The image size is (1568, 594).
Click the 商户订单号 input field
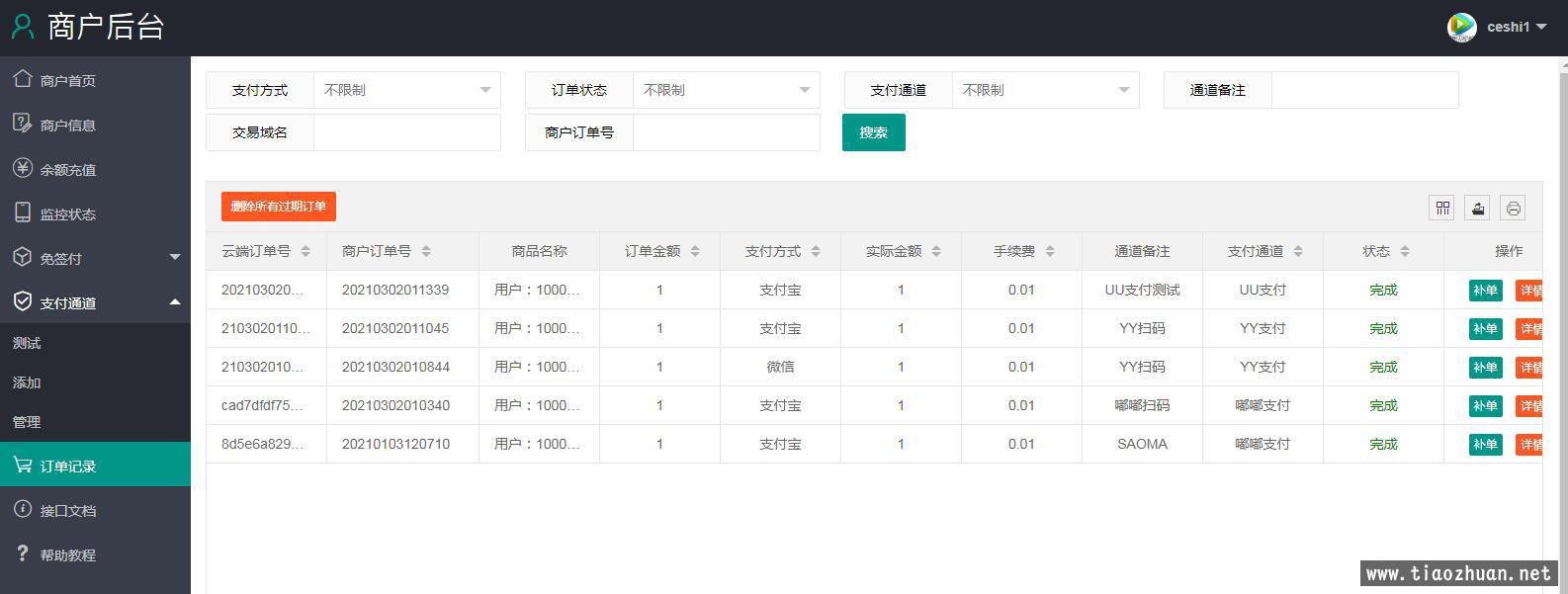point(726,132)
